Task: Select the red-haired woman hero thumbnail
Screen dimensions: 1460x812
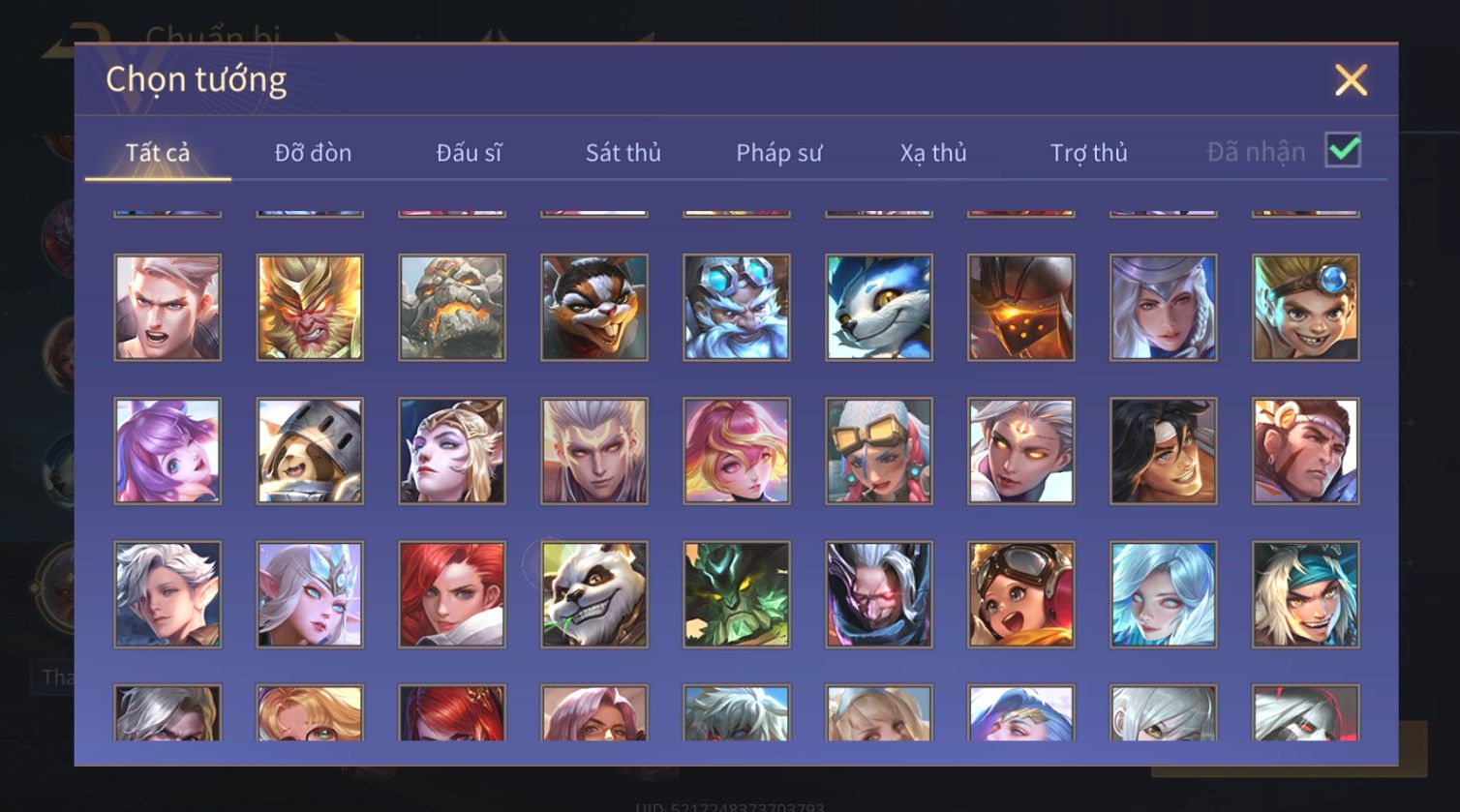Action: coord(452,594)
